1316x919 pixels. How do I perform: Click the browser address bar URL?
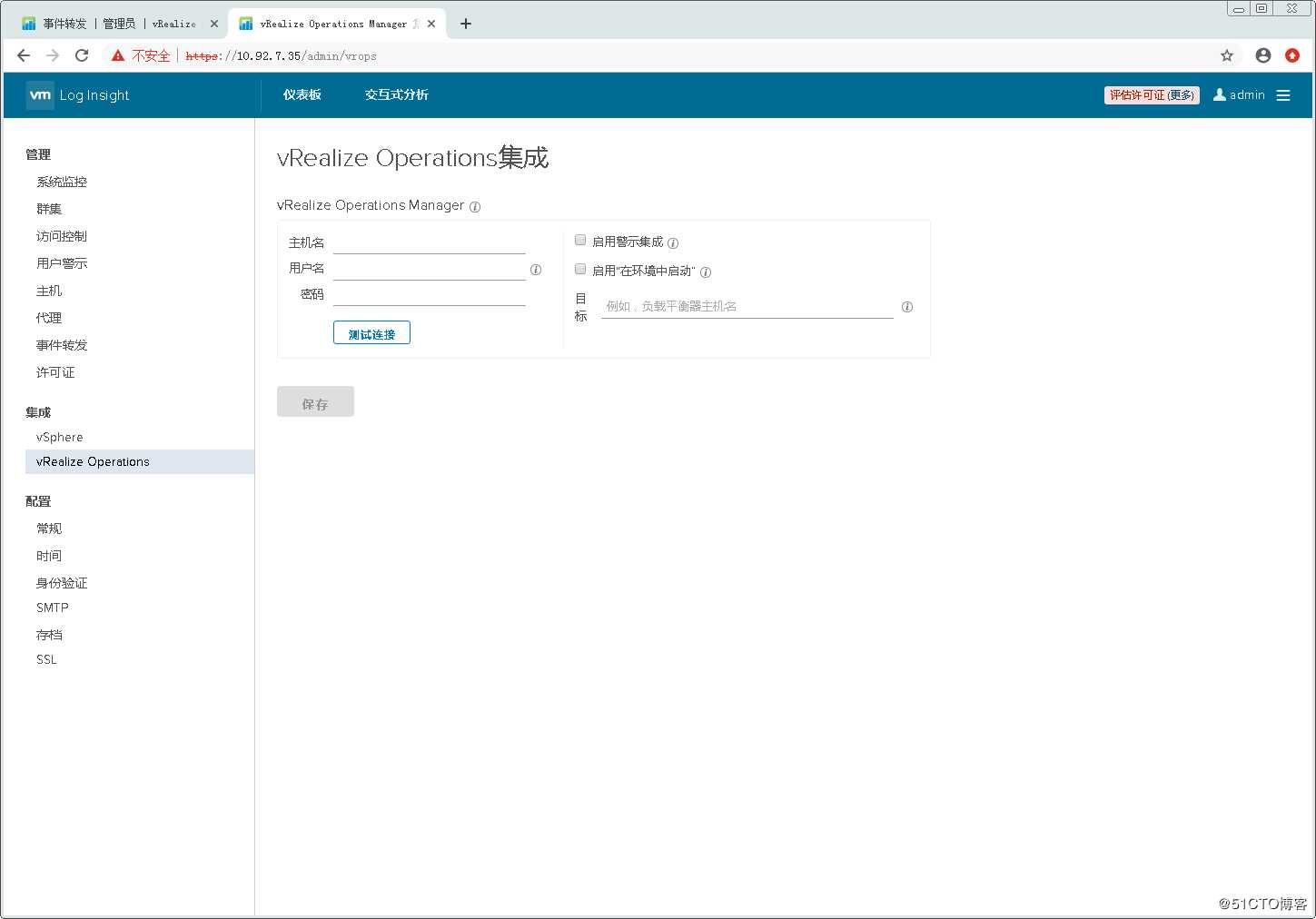[281, 55]
